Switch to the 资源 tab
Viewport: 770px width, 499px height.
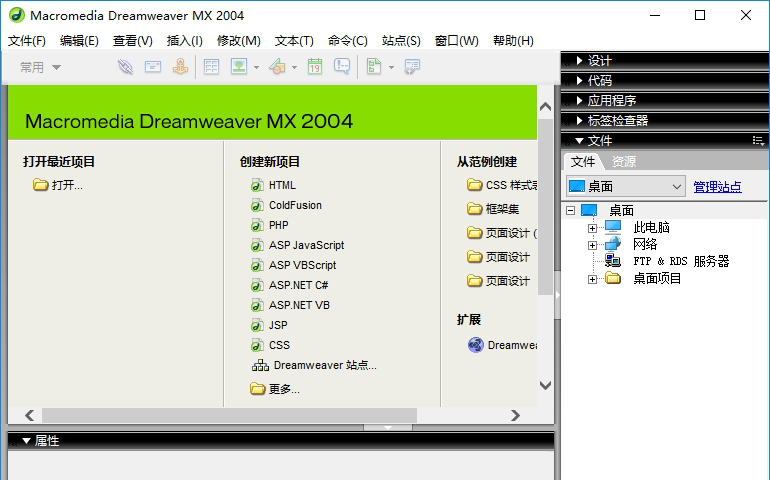[x=624, y=162]
